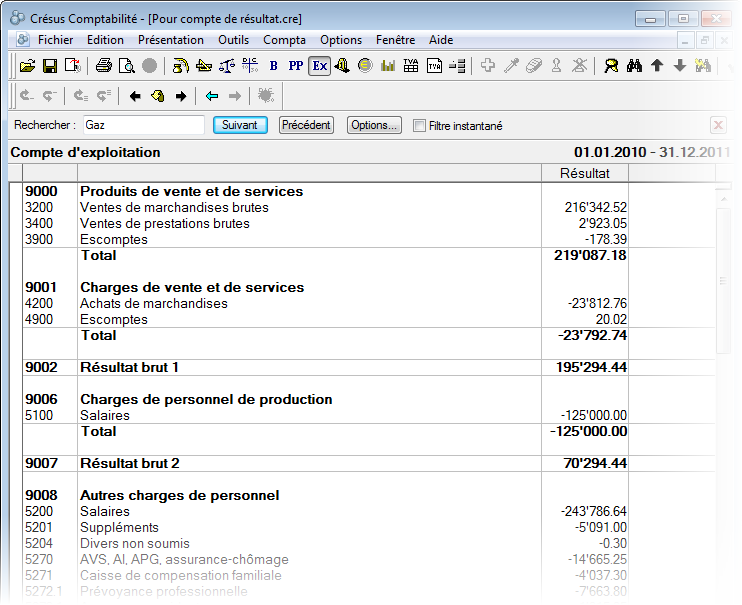
Task: Open the Outils menu
Action: pyautogui.click(x=233, y=40)
